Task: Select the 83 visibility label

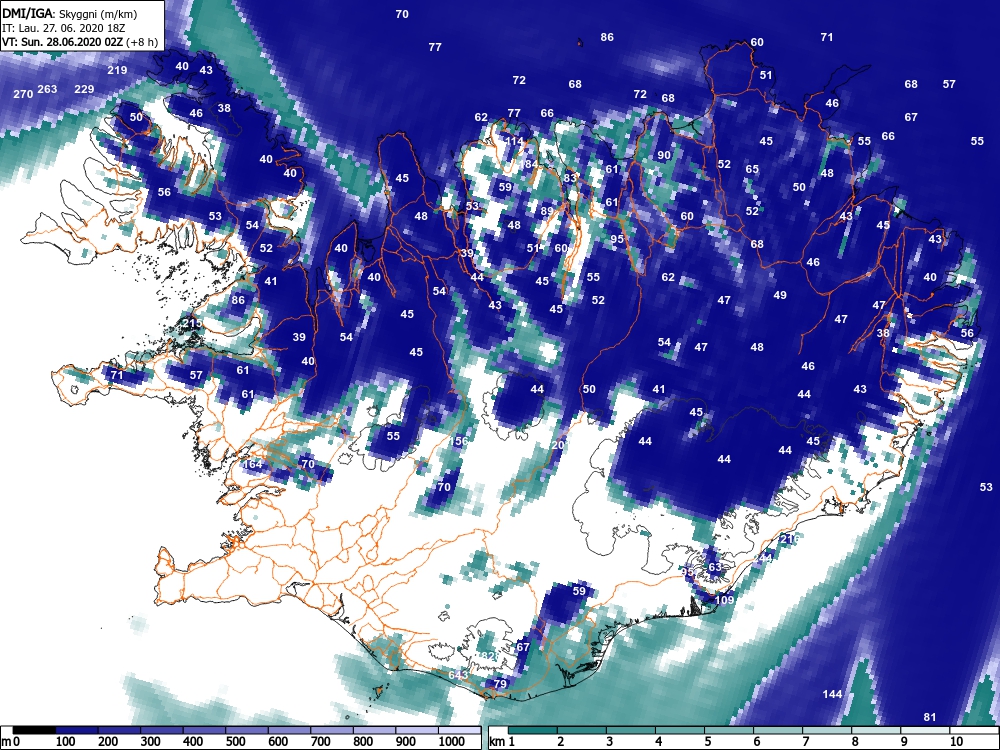Action: pyautogui.click(x=570, y=178)
